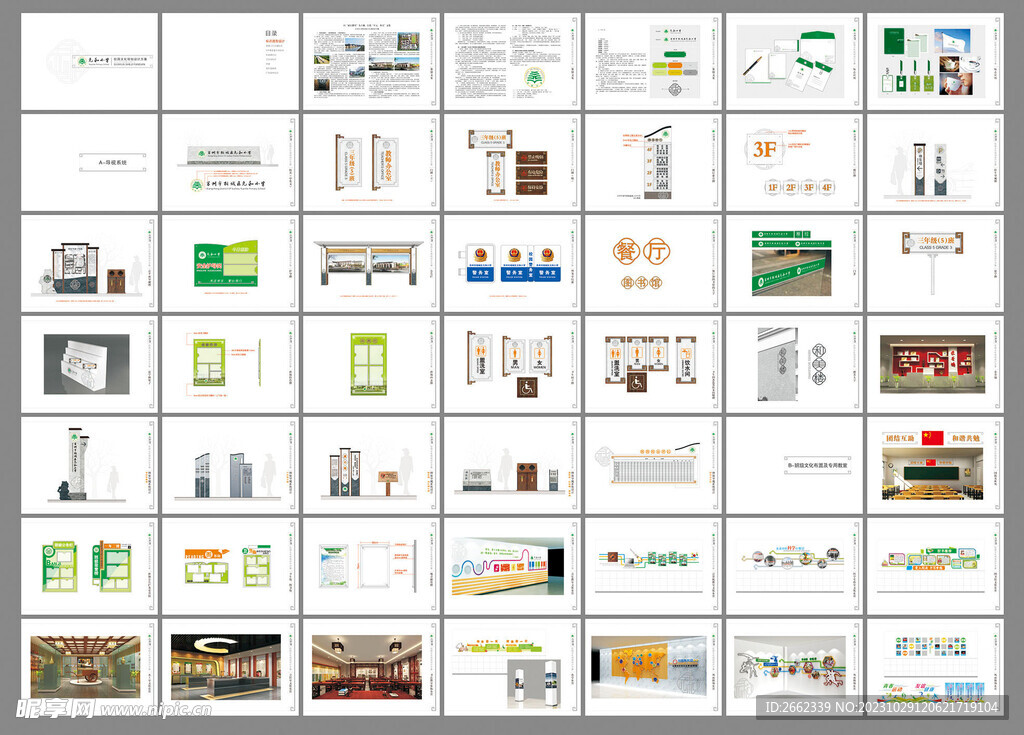1024x735 pixels.
Task: Open the cover page with school logo banner
Action: (89, 61)
